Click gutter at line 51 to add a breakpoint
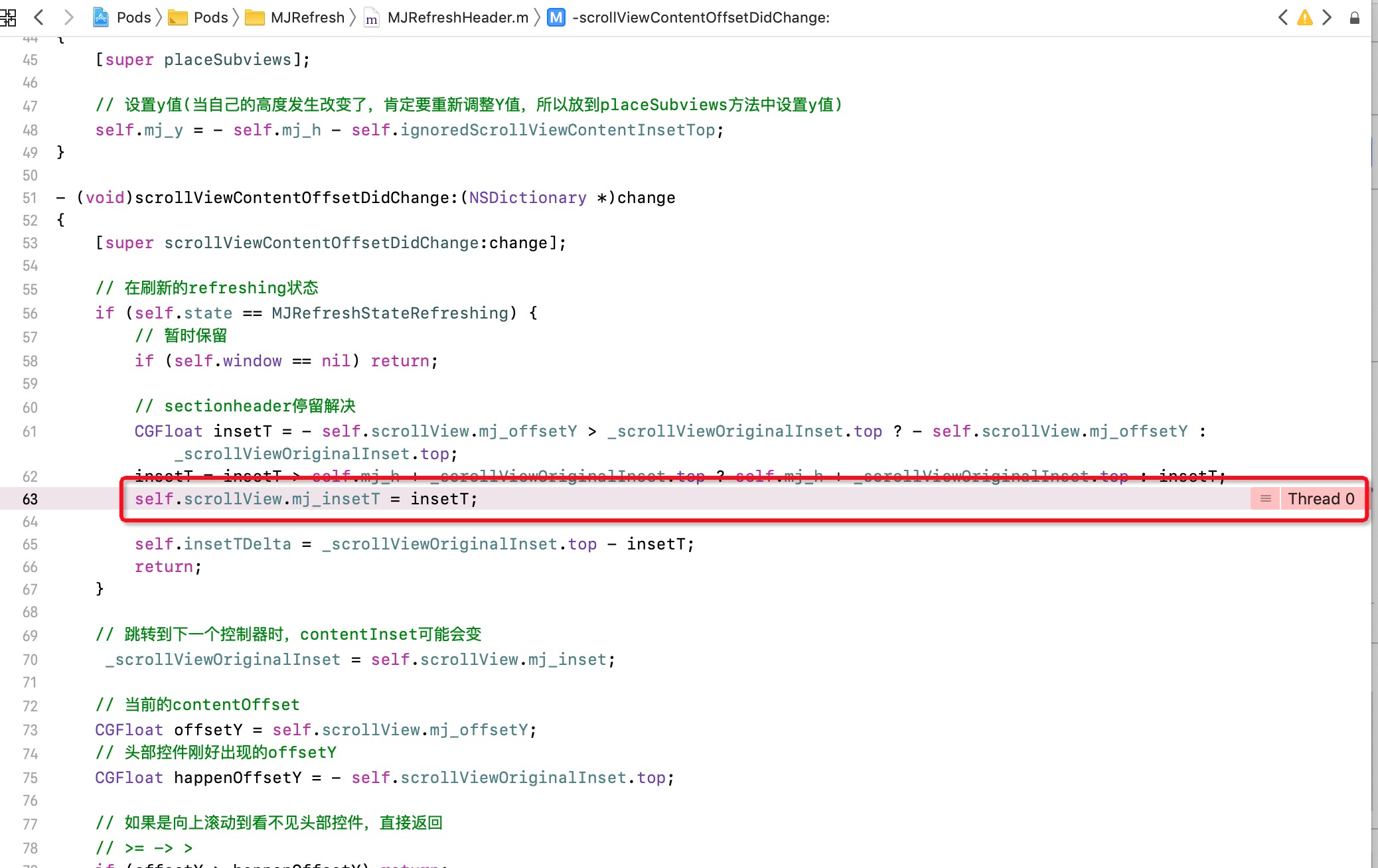This screenshot has height=868, width=1378. point(30,198)
